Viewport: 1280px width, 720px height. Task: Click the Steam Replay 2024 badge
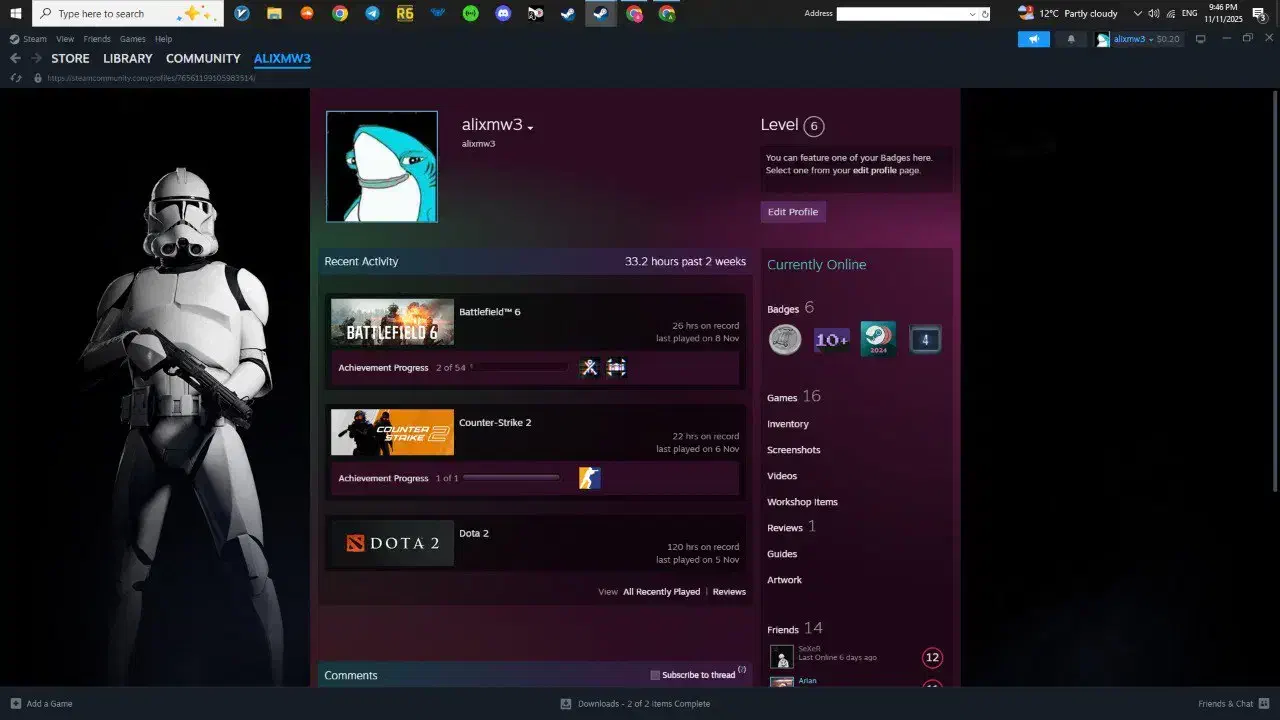point(878,339)
